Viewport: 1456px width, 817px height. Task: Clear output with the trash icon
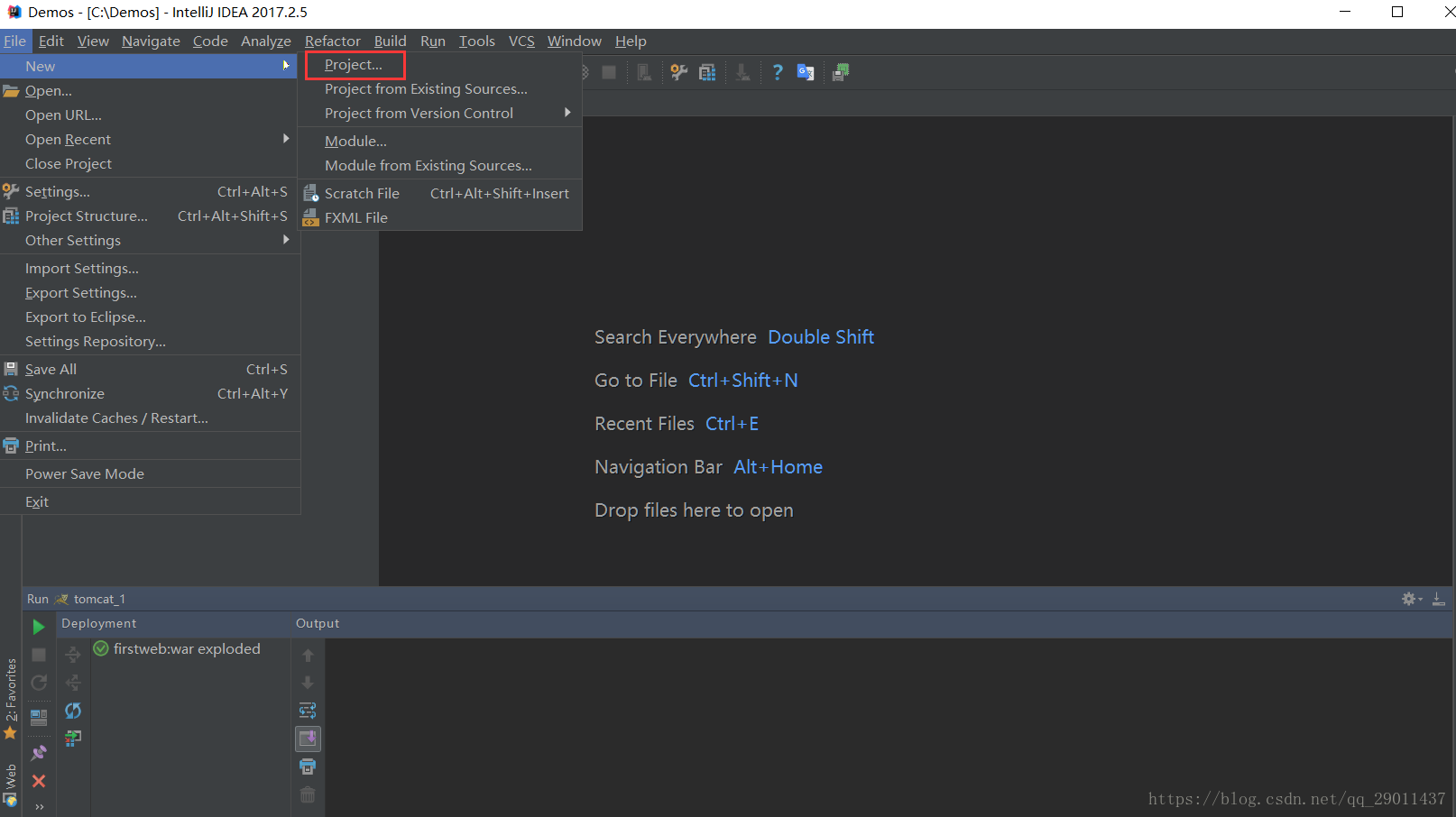click(308, 794)
